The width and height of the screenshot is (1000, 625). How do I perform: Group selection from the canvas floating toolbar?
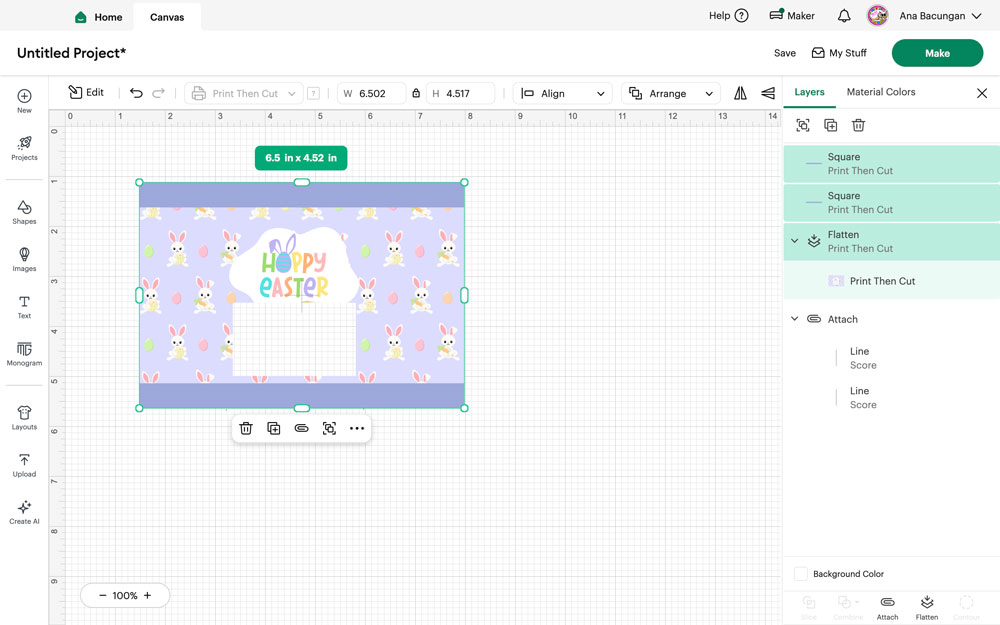(329, 429)
